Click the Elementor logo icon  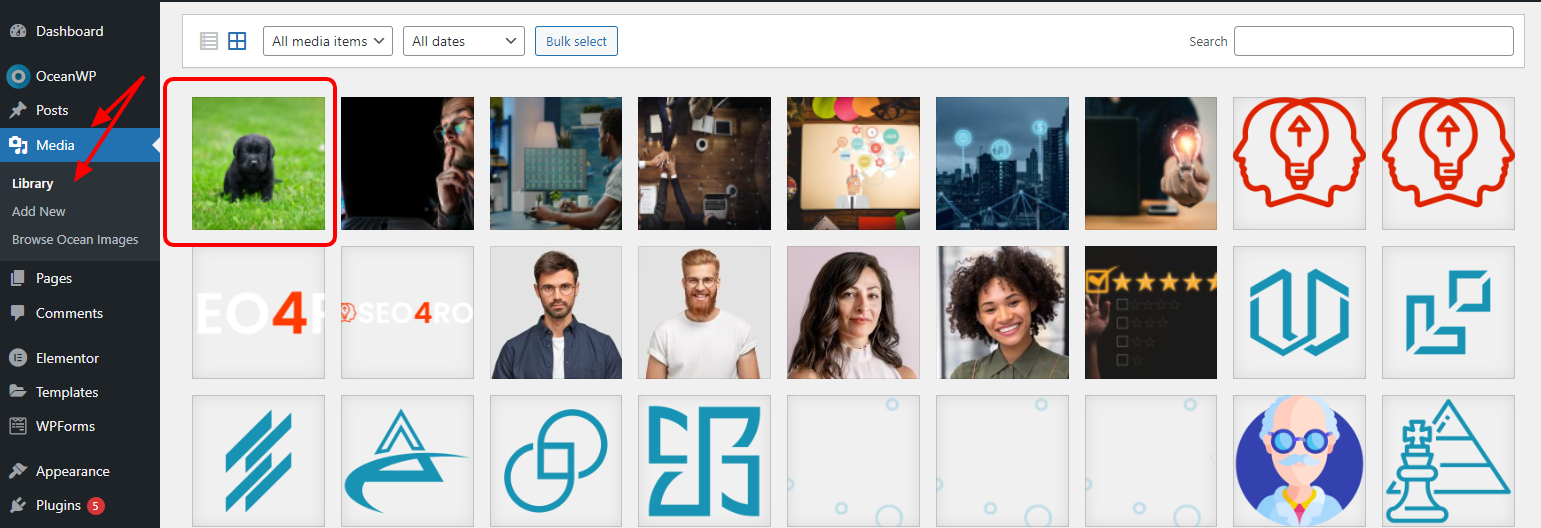pos(18,358)
